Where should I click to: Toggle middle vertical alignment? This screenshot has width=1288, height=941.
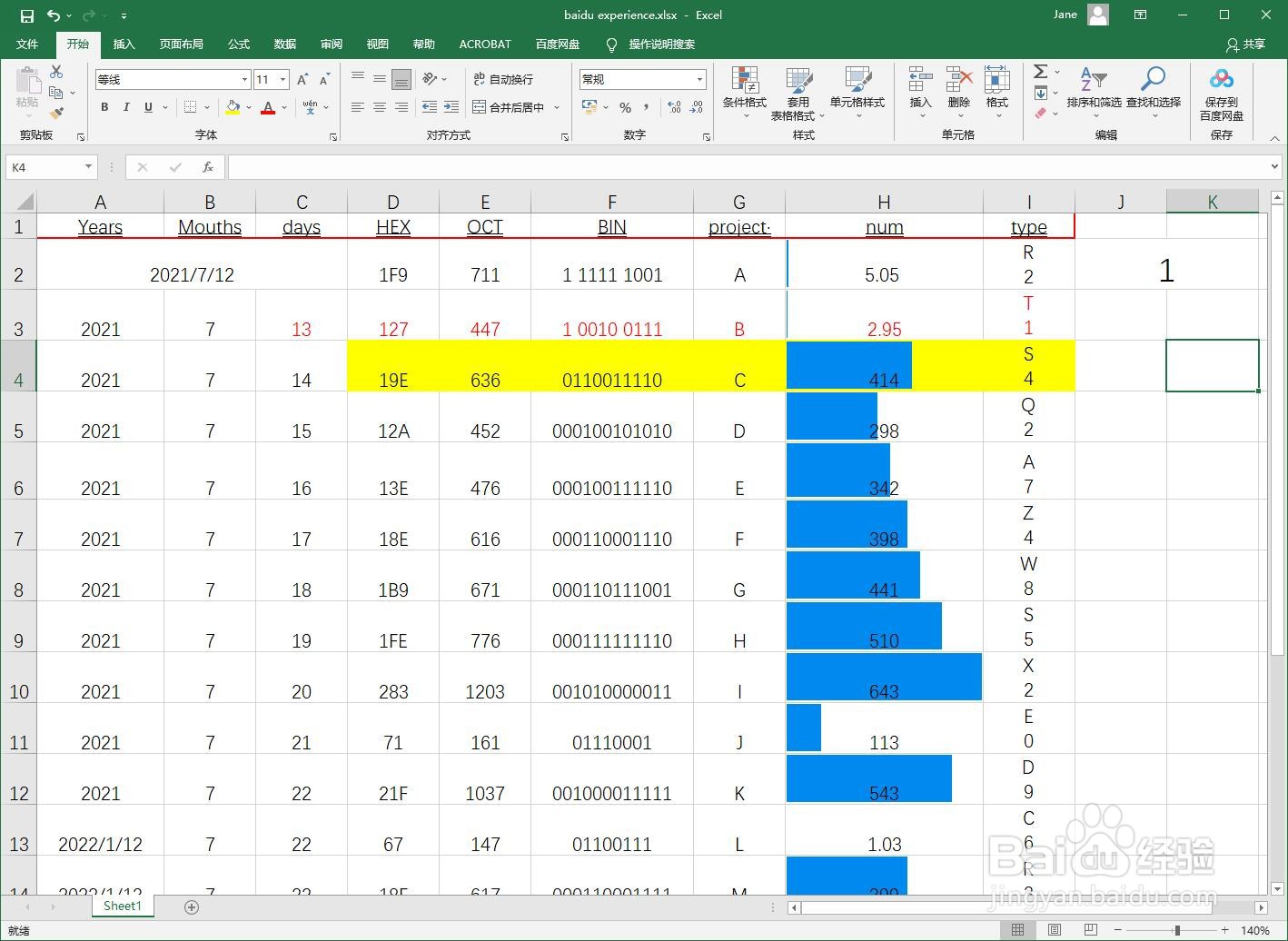pyautogui.click(x=380, y=80)
